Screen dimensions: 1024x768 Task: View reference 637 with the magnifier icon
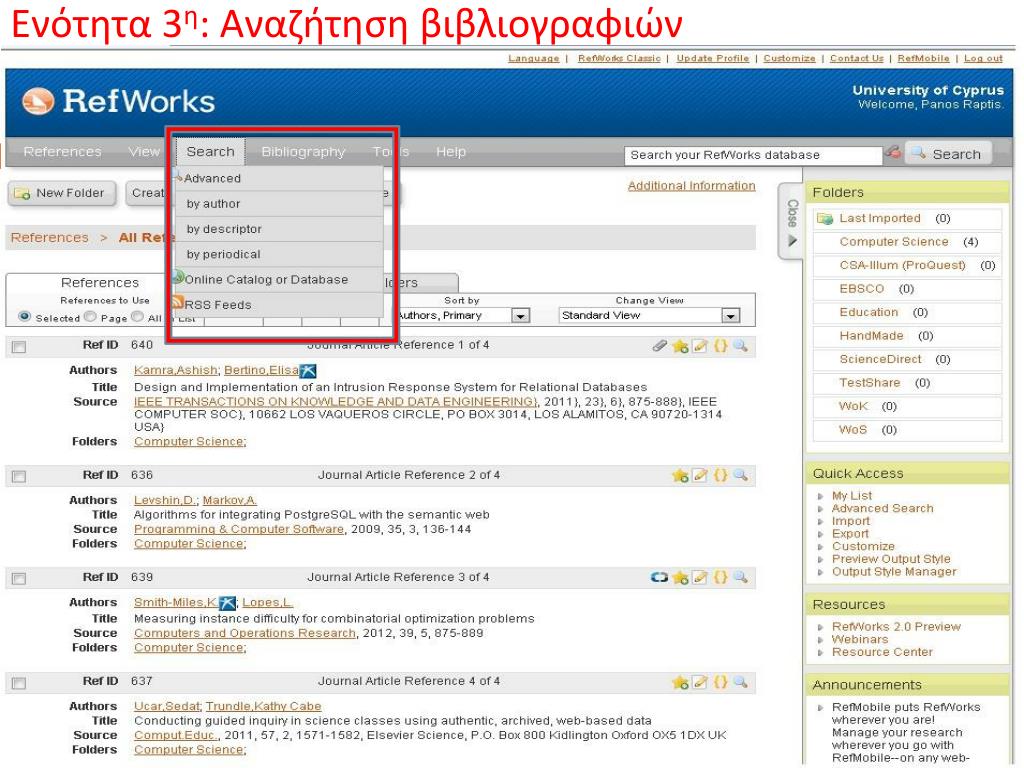click(740, 682)
